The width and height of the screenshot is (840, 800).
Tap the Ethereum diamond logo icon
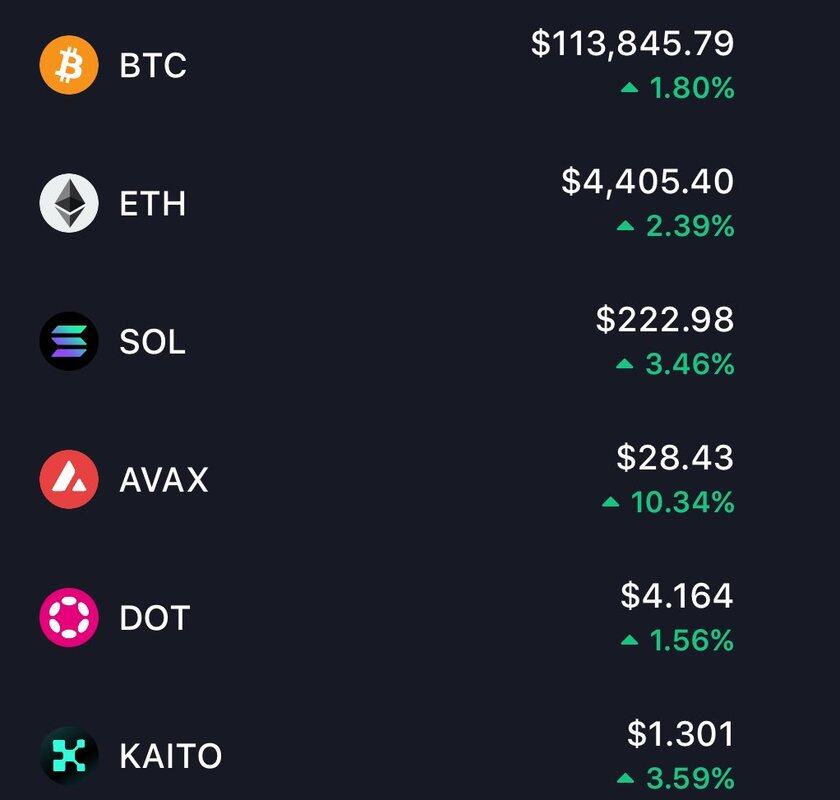(69, 203)
